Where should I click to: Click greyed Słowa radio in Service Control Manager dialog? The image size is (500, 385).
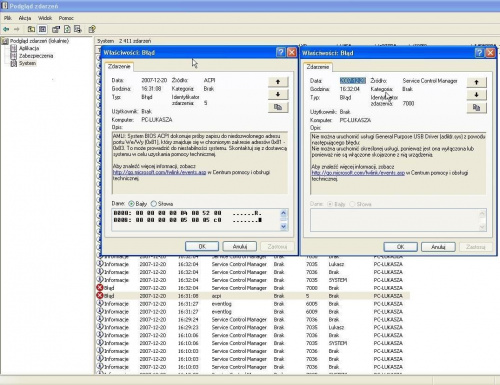tap(352, 204)
